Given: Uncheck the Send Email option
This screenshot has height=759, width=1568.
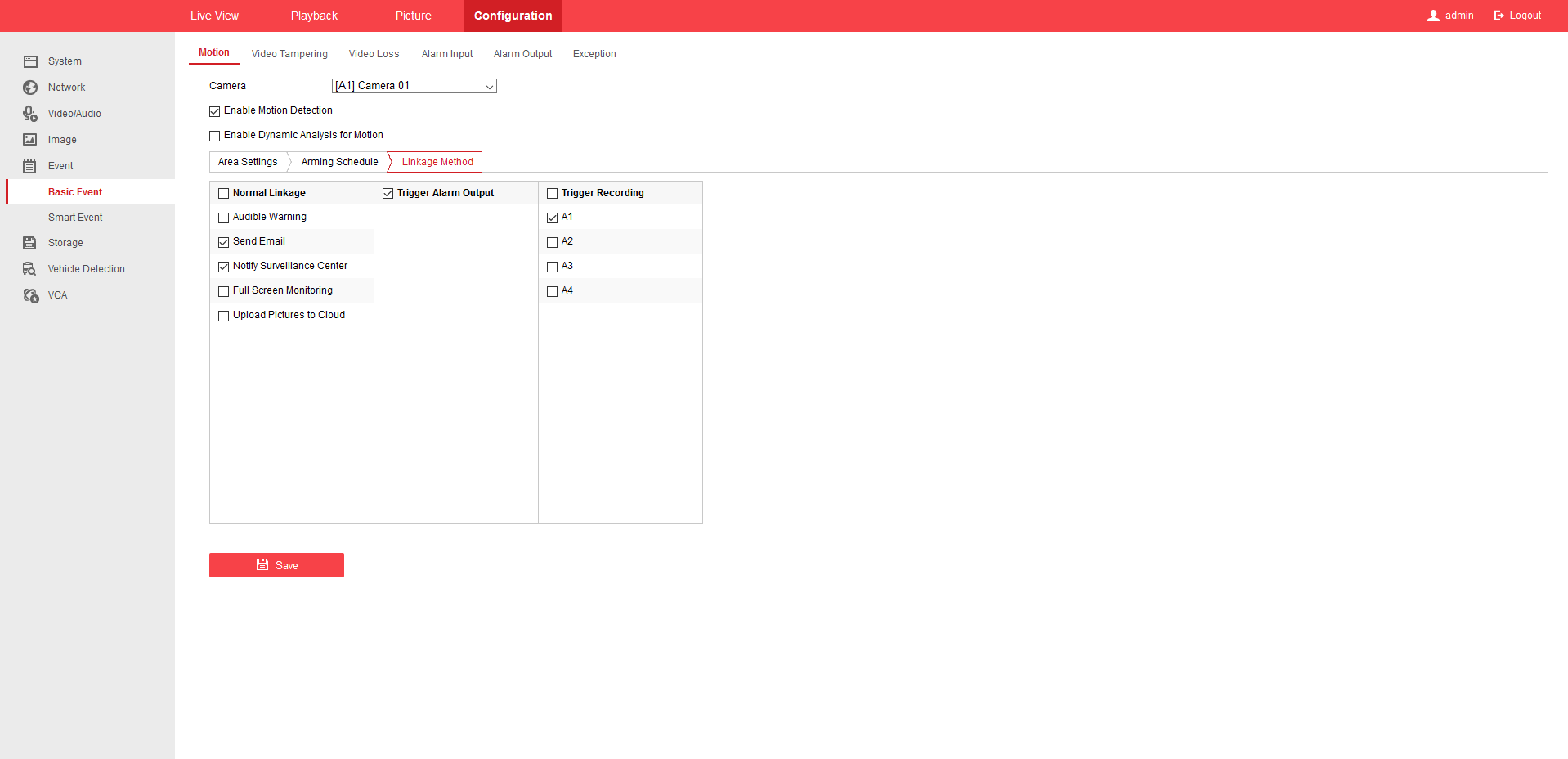Looking at the screenshot, I should tap(223, 242).
